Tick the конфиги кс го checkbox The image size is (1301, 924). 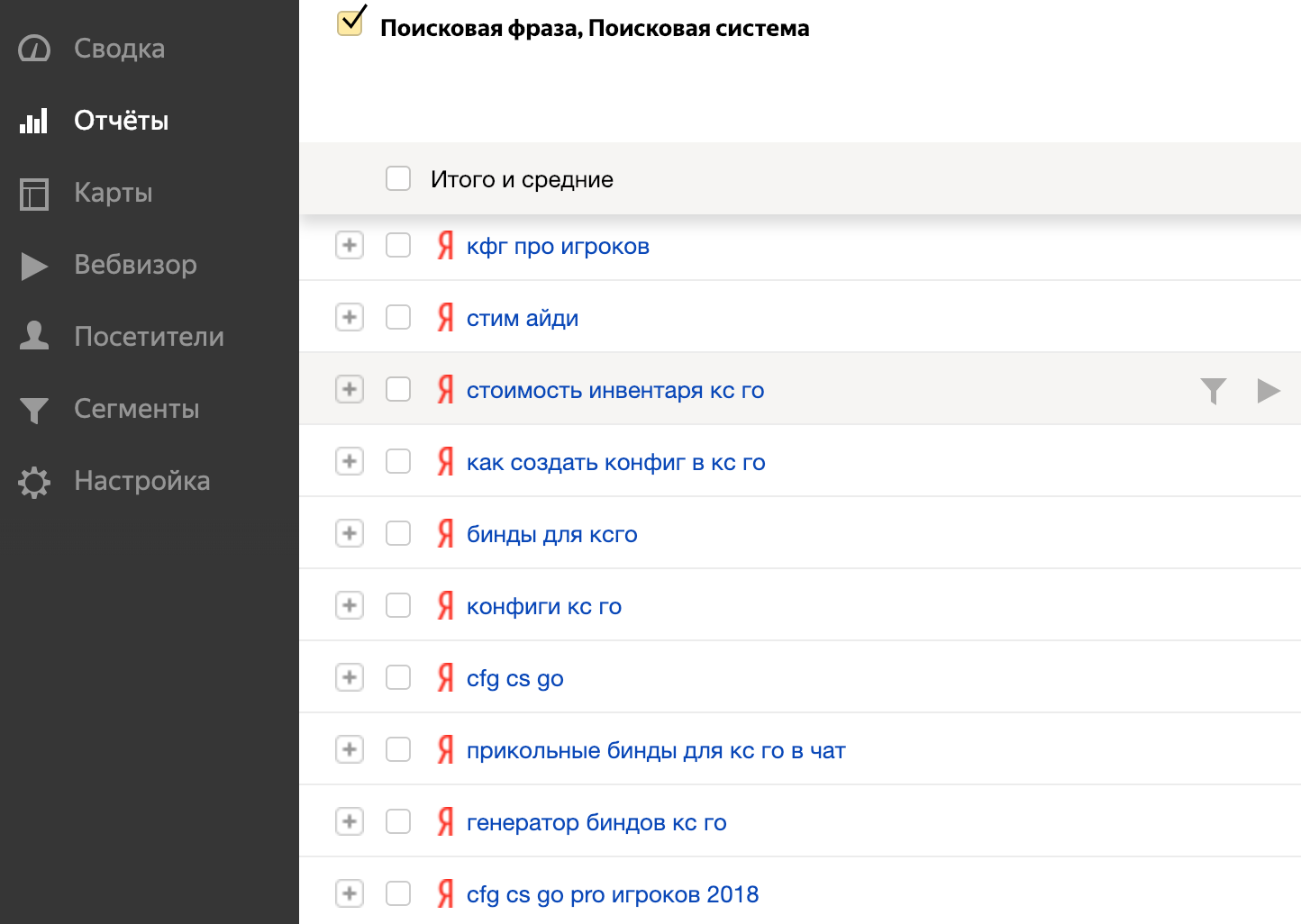398,605
